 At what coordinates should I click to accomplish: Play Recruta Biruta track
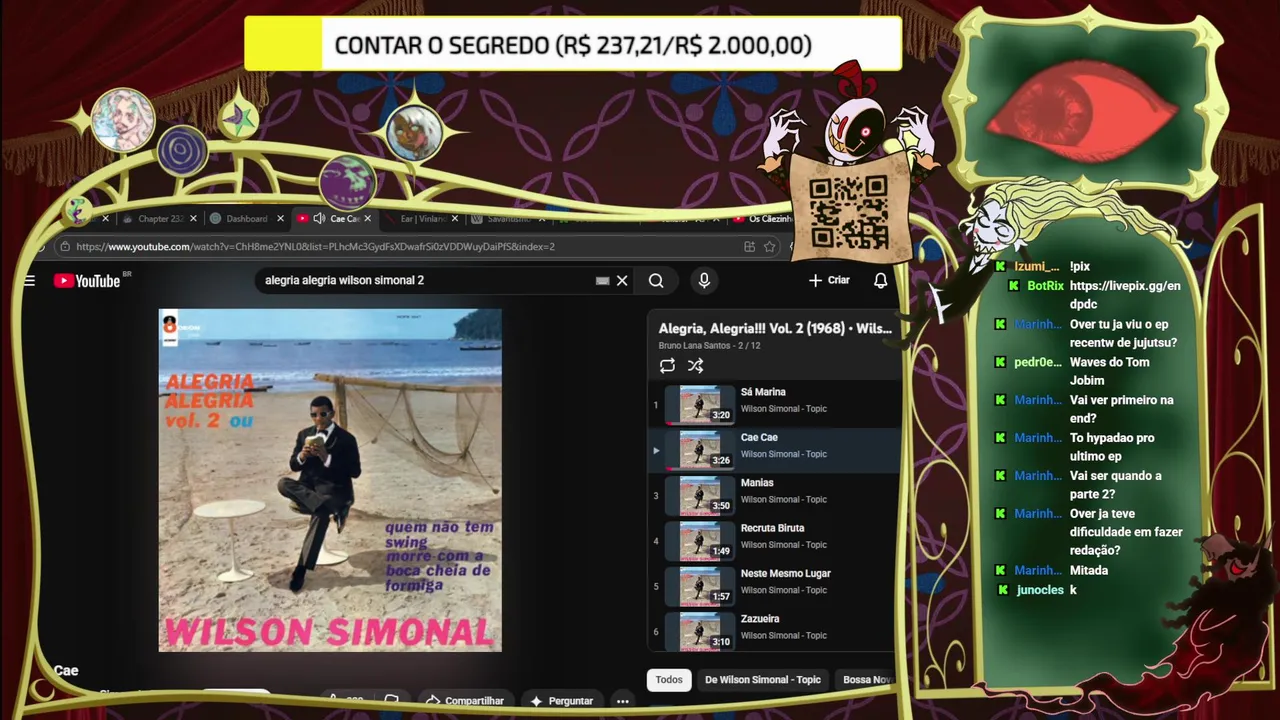pyautogui.click(x=774, y=541)
